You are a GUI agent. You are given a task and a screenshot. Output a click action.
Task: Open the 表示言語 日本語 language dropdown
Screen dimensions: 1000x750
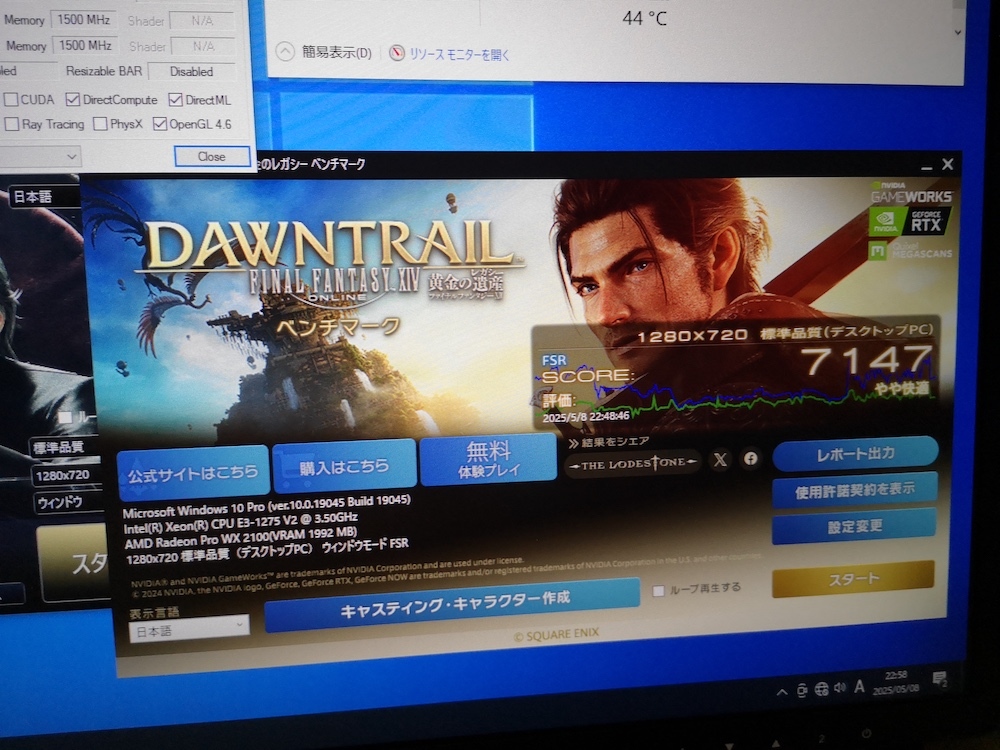click(189, 631)
